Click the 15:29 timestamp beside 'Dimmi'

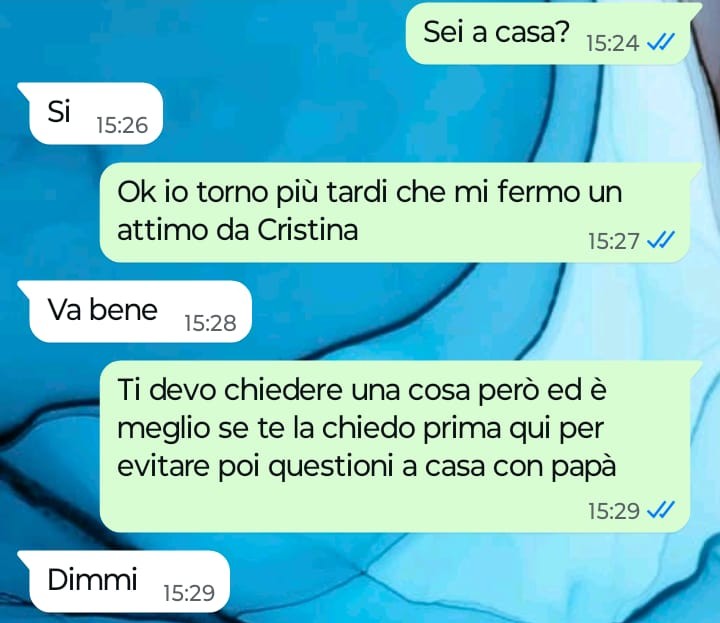[x=189, y=593]
